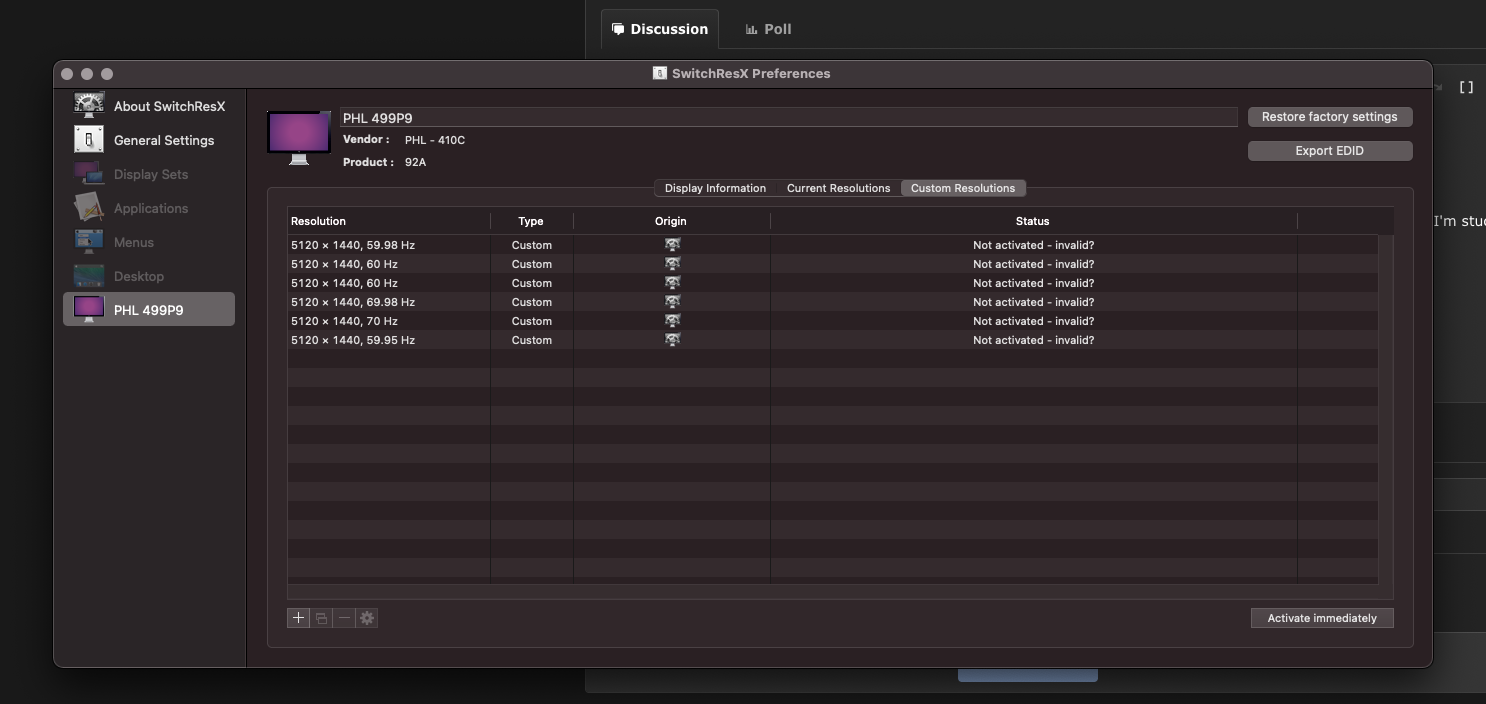1486x704 pixels.
Task: Click large monitor image beside display name
Action: (299, 138)
